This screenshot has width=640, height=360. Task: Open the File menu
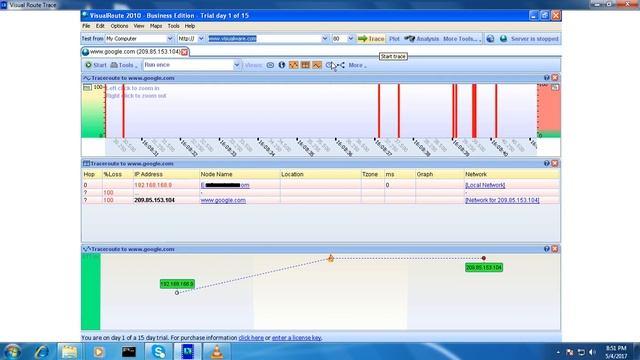pyautogui.click(x=86, y=26)
